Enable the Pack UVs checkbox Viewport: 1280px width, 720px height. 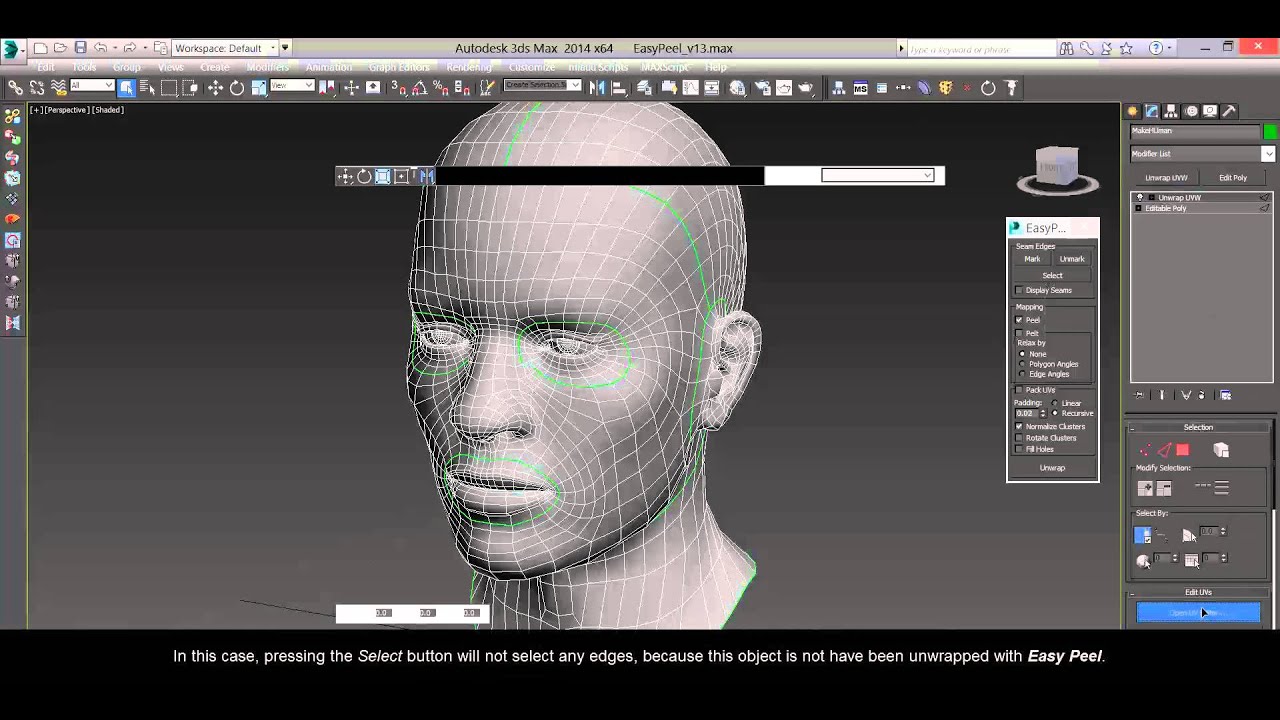point(1019,390)
